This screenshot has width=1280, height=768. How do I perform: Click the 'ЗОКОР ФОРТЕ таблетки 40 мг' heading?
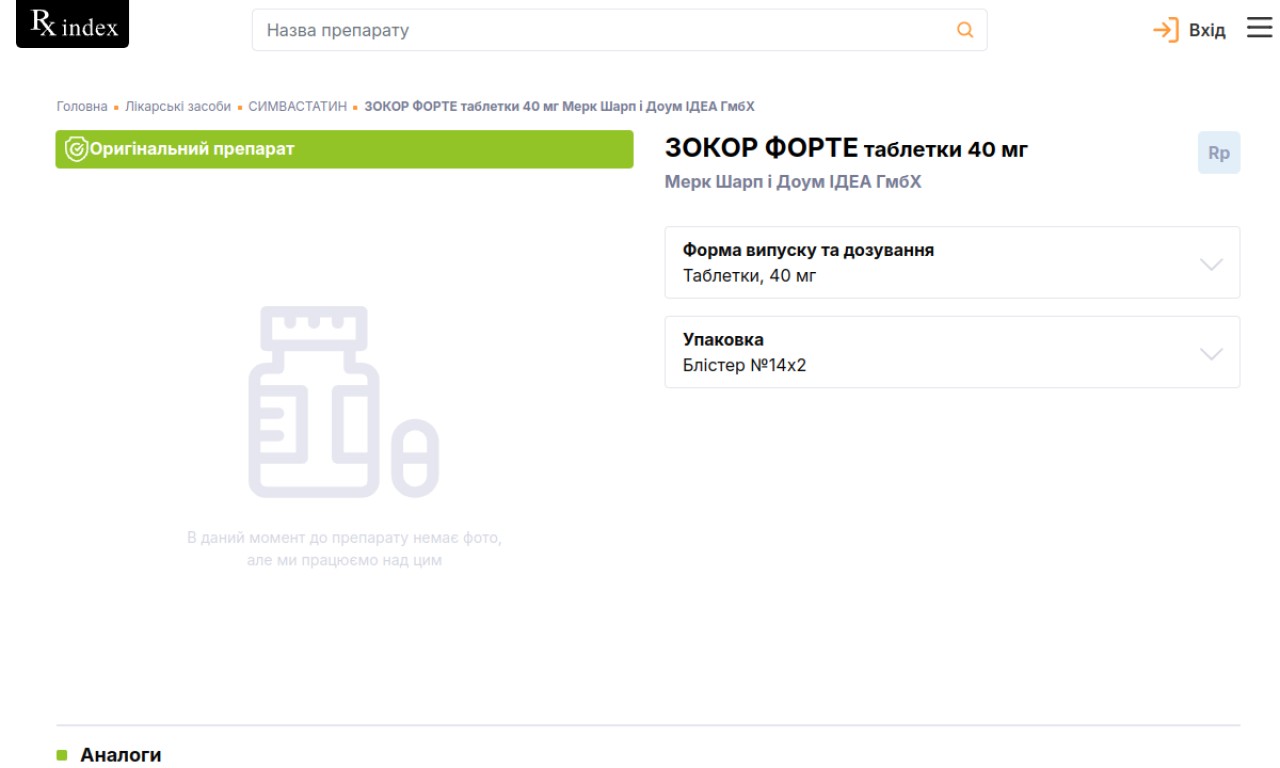846,149
